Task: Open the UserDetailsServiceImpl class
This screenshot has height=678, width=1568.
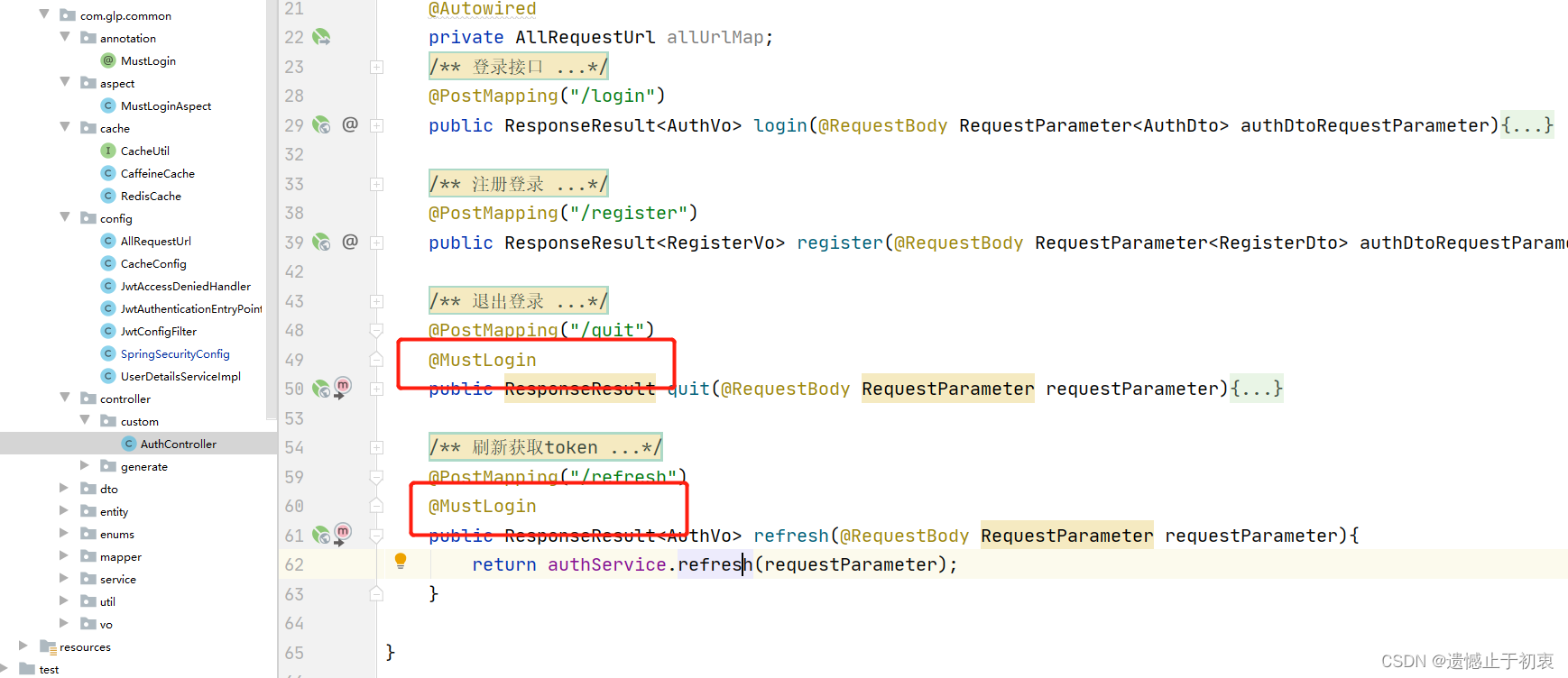Action: (180, 376)
